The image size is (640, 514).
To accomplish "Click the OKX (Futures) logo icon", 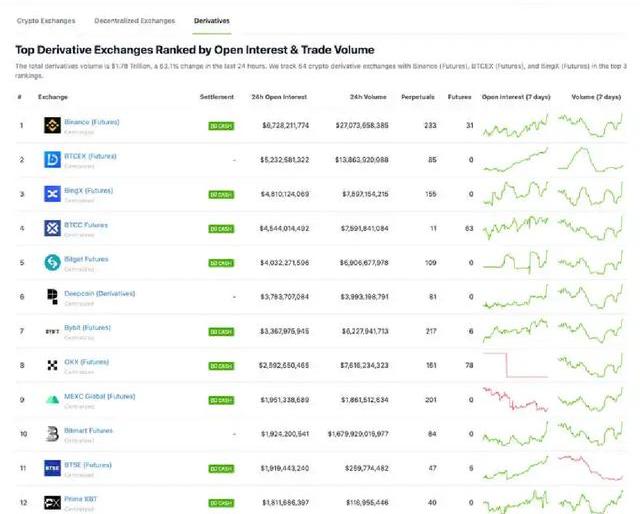I will [x=52, y=365].
